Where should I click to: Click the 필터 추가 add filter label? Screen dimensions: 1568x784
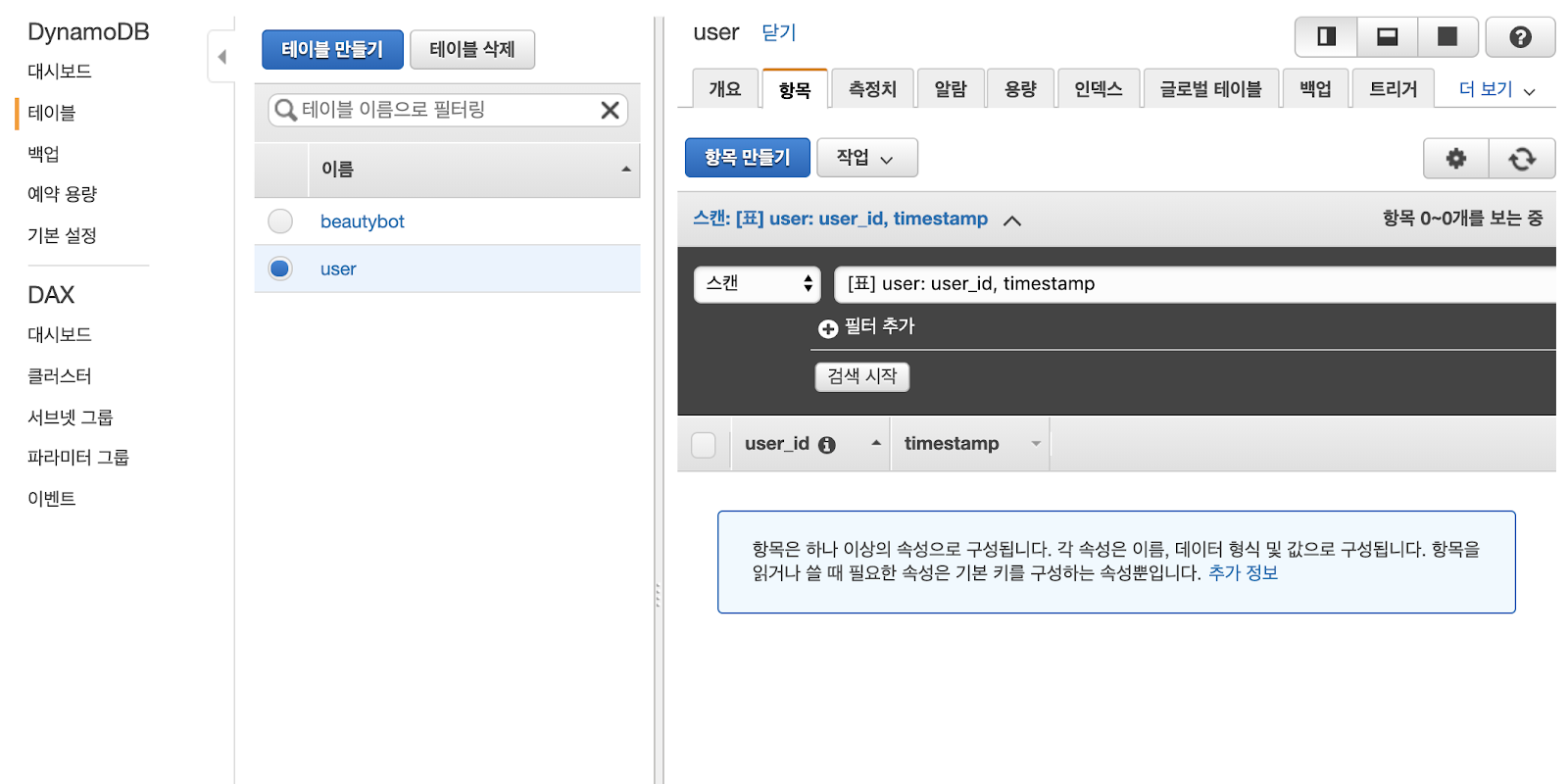(x=879, y=326)
